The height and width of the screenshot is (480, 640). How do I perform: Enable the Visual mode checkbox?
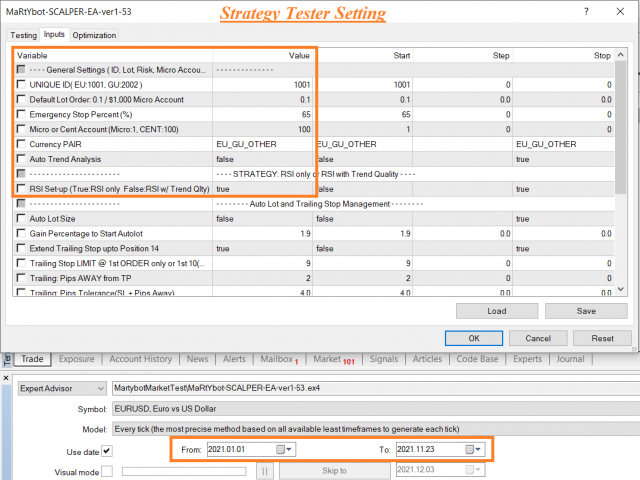[107, 471]
